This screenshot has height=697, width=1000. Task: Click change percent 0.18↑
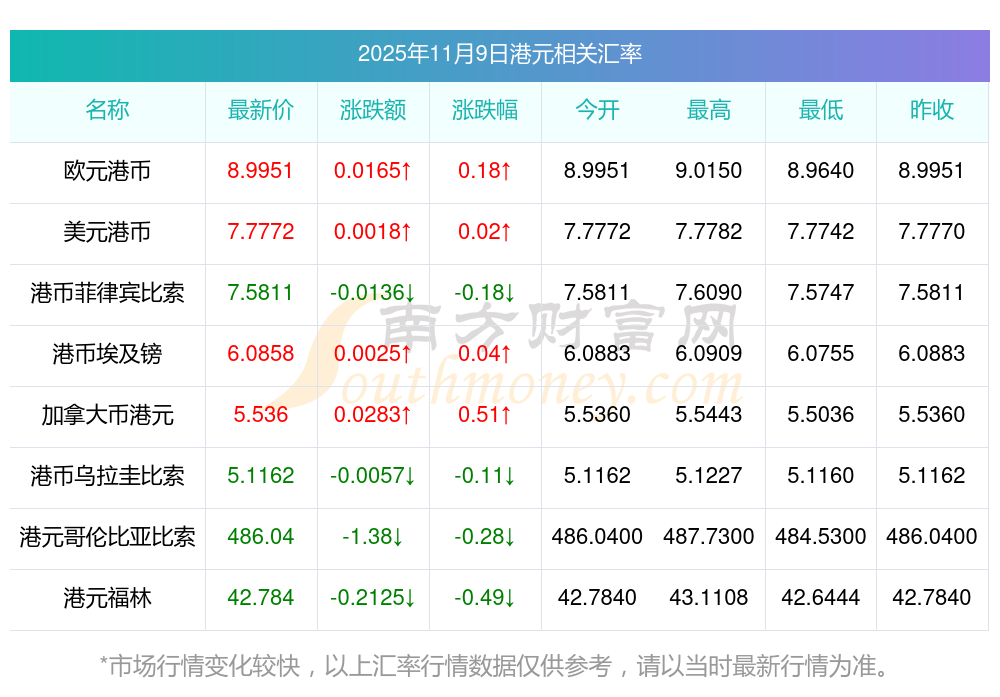pos(485,171)
